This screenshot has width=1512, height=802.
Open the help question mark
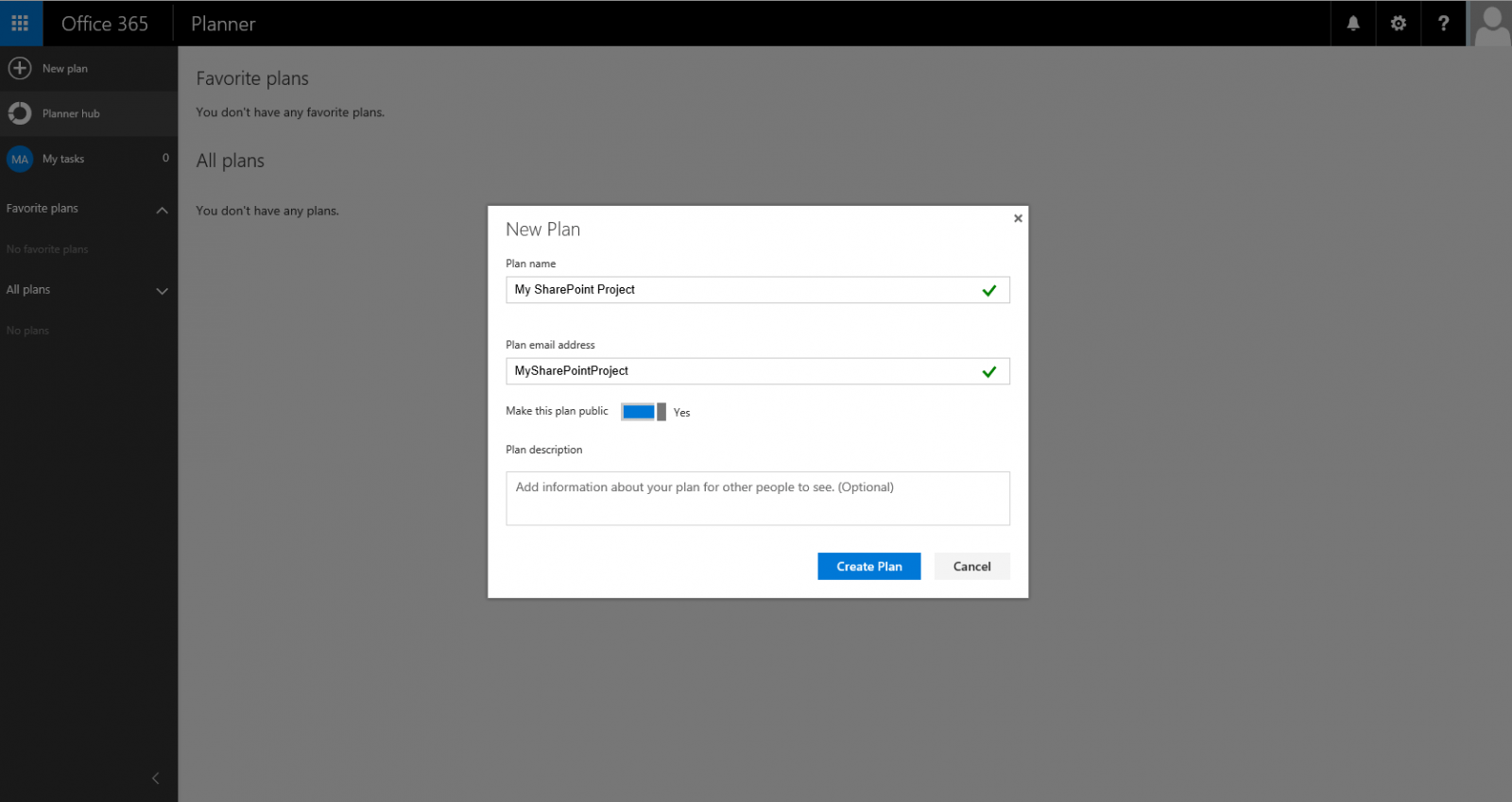[x=1443, y=24]
